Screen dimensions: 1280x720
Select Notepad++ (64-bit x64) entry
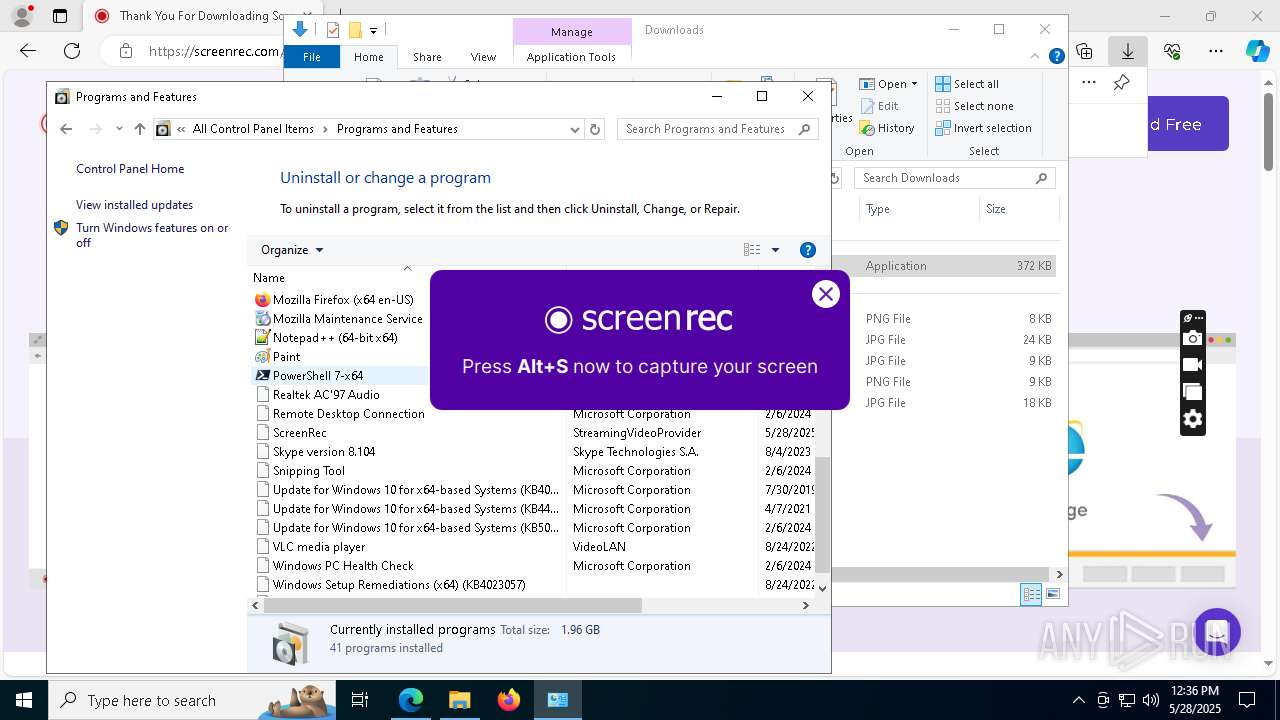click(x=335, y=338)
